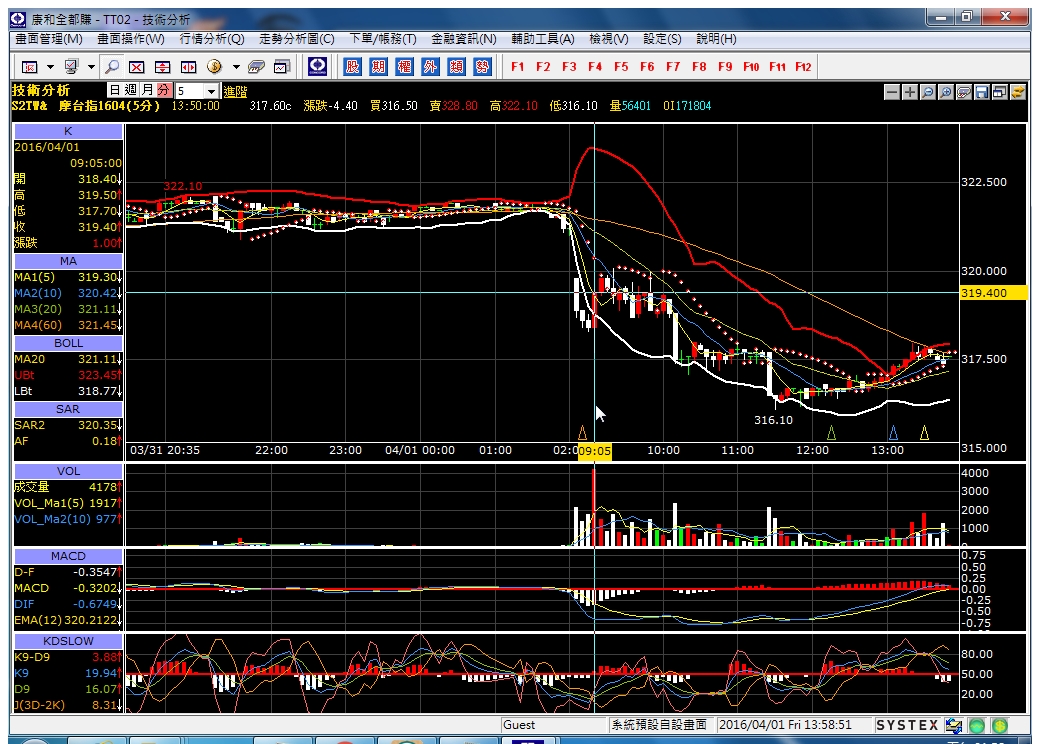Open the 畫面管理(M) menu
1040x744 pixels.
[49, 39]
